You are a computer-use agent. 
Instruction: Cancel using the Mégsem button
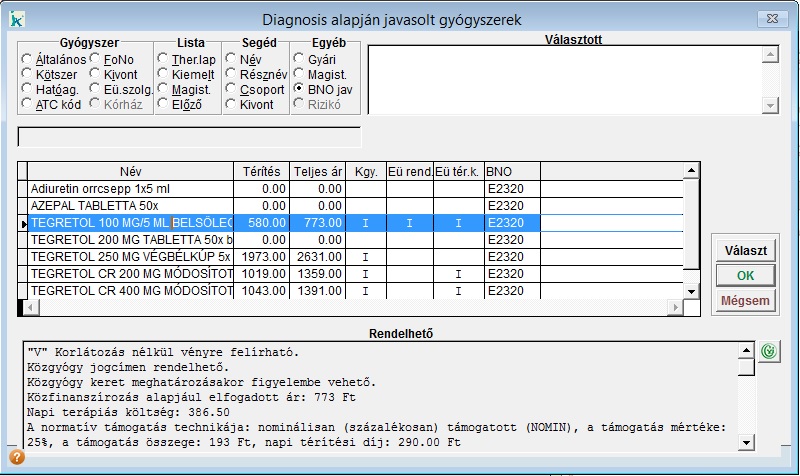745,300
